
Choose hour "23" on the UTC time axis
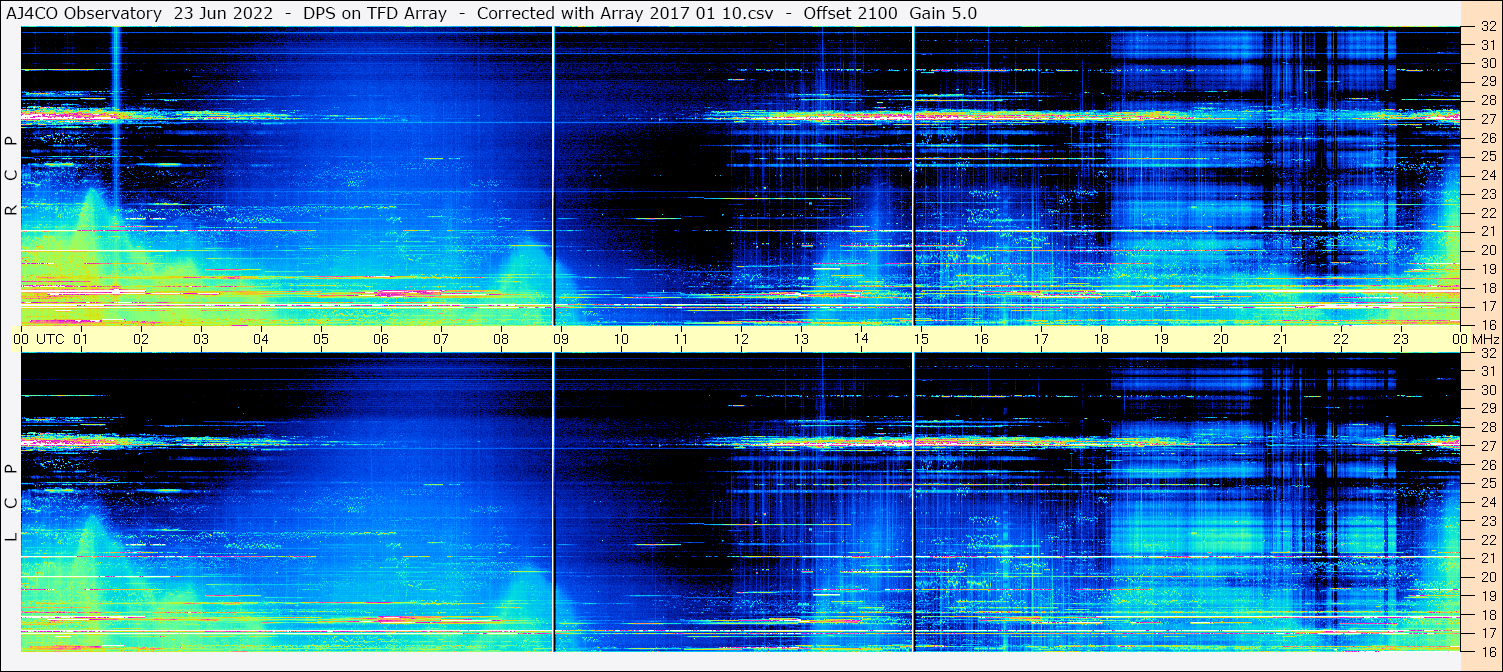pyautogui.click(x=1401, y=339)
